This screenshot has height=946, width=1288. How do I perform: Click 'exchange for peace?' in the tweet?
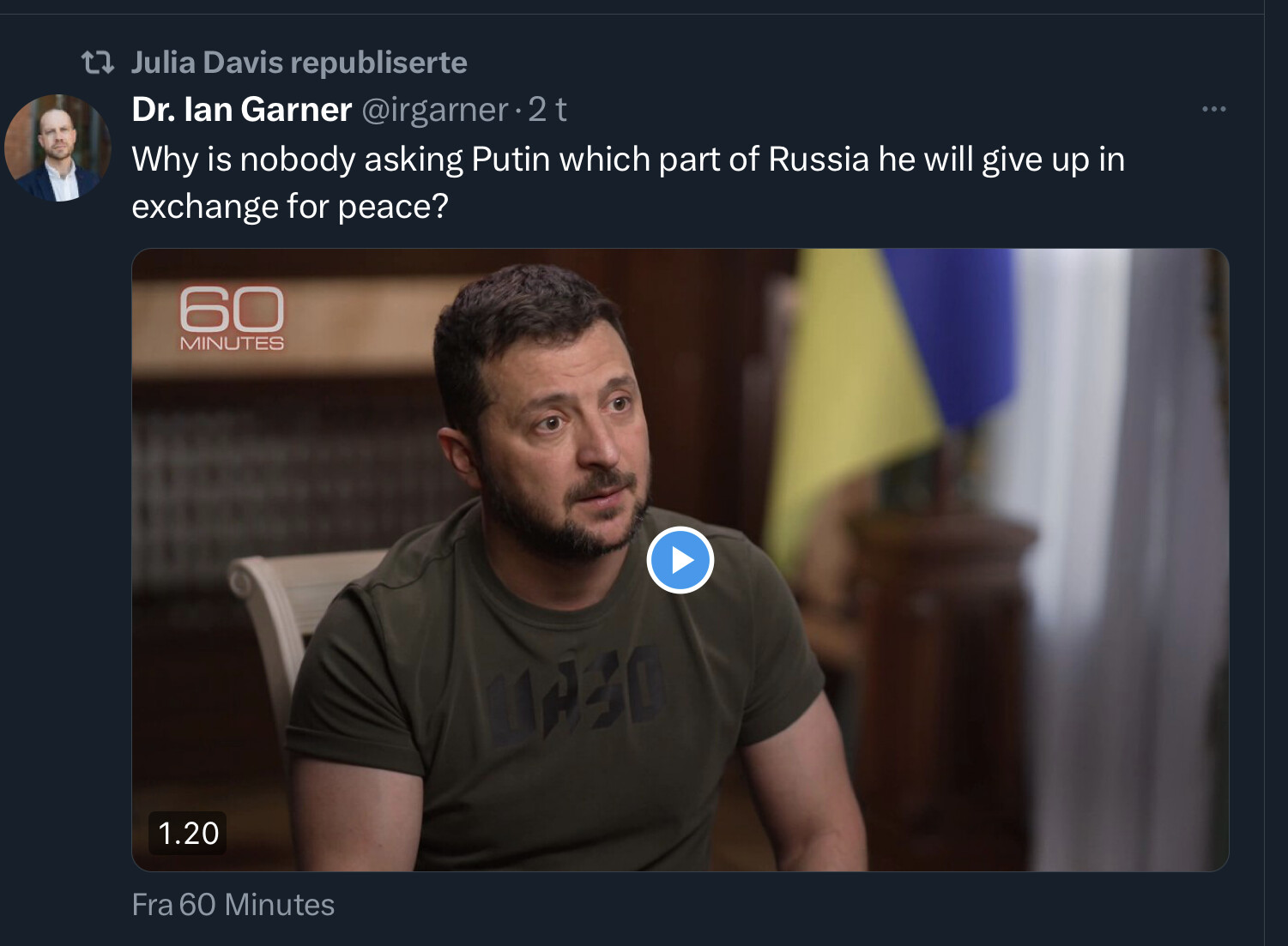(290, 207)
